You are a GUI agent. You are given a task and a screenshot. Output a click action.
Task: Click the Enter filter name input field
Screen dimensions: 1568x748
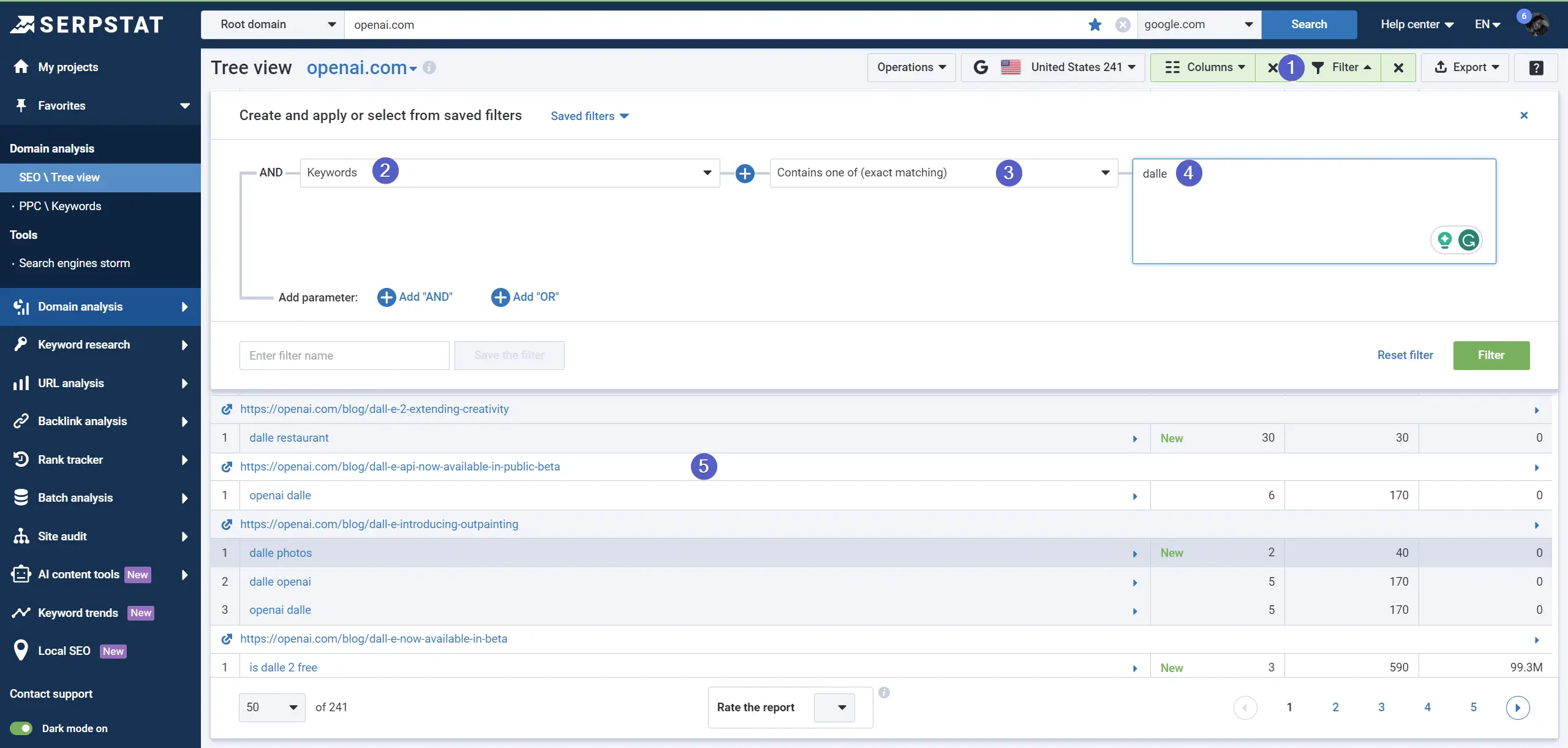(x=344, y=355)
